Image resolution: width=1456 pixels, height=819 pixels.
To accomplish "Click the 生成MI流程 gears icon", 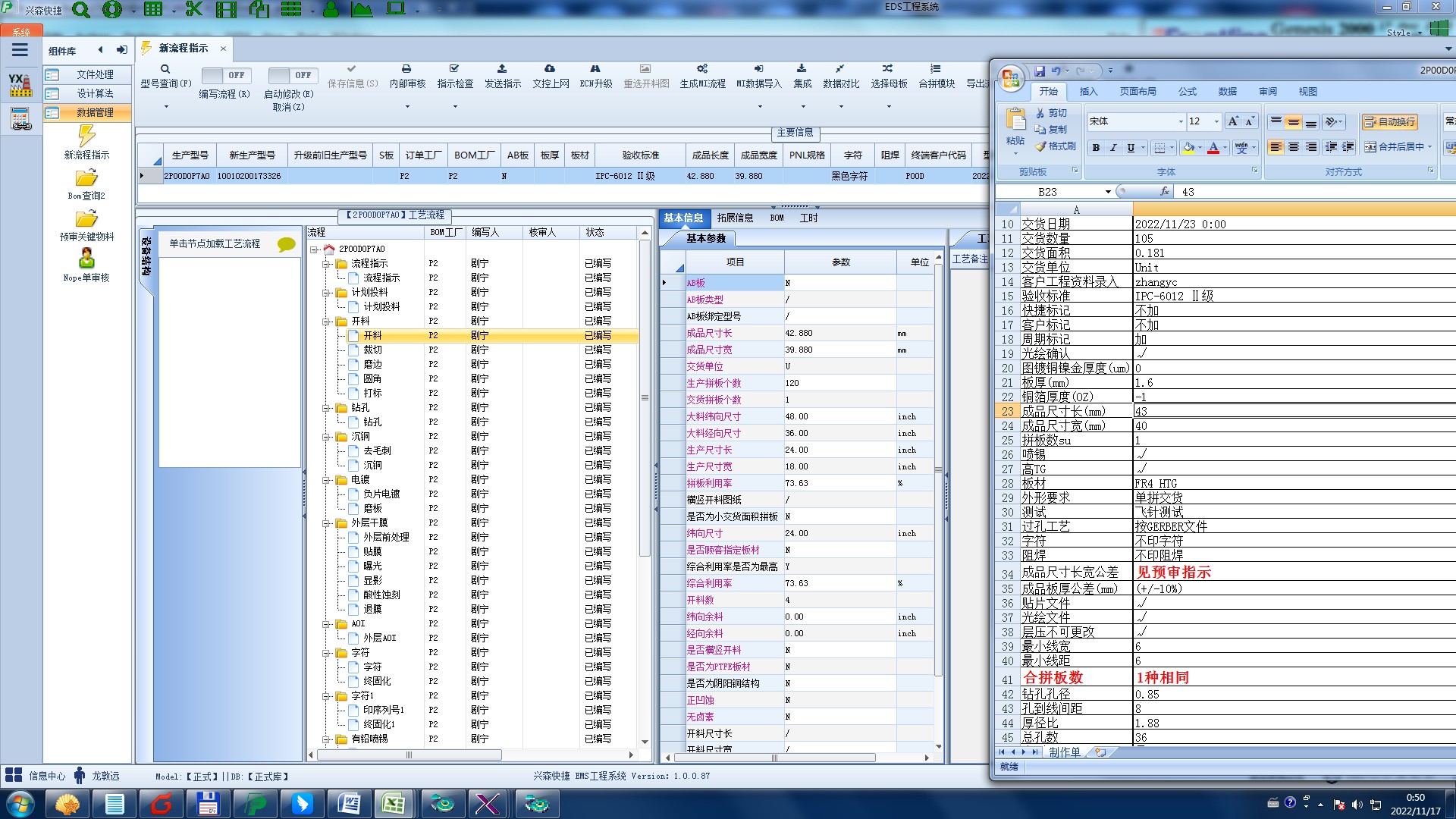I will (702, 69).
